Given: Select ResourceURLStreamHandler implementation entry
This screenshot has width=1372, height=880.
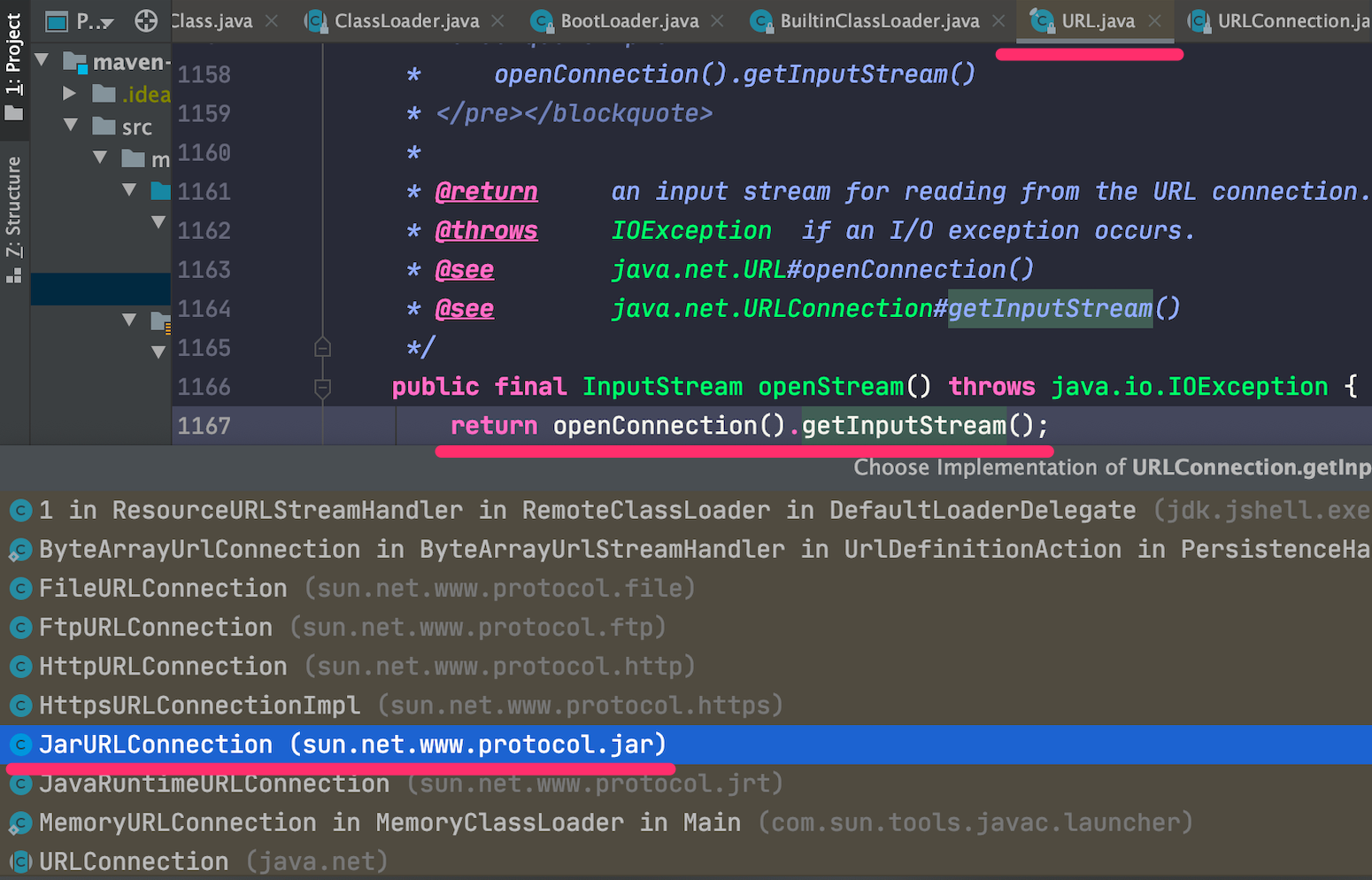Looking at the screenshot, I should coord(686,510).
